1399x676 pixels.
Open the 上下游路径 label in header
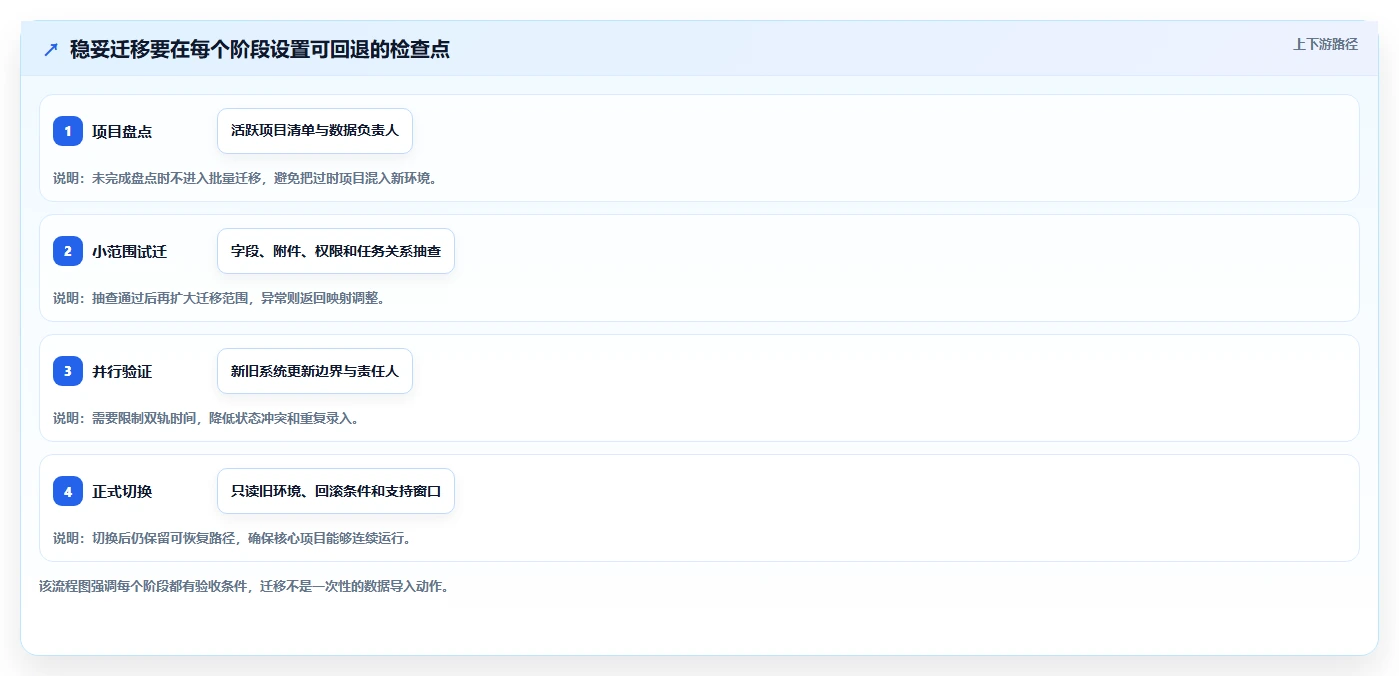[x=1325, y=44]
